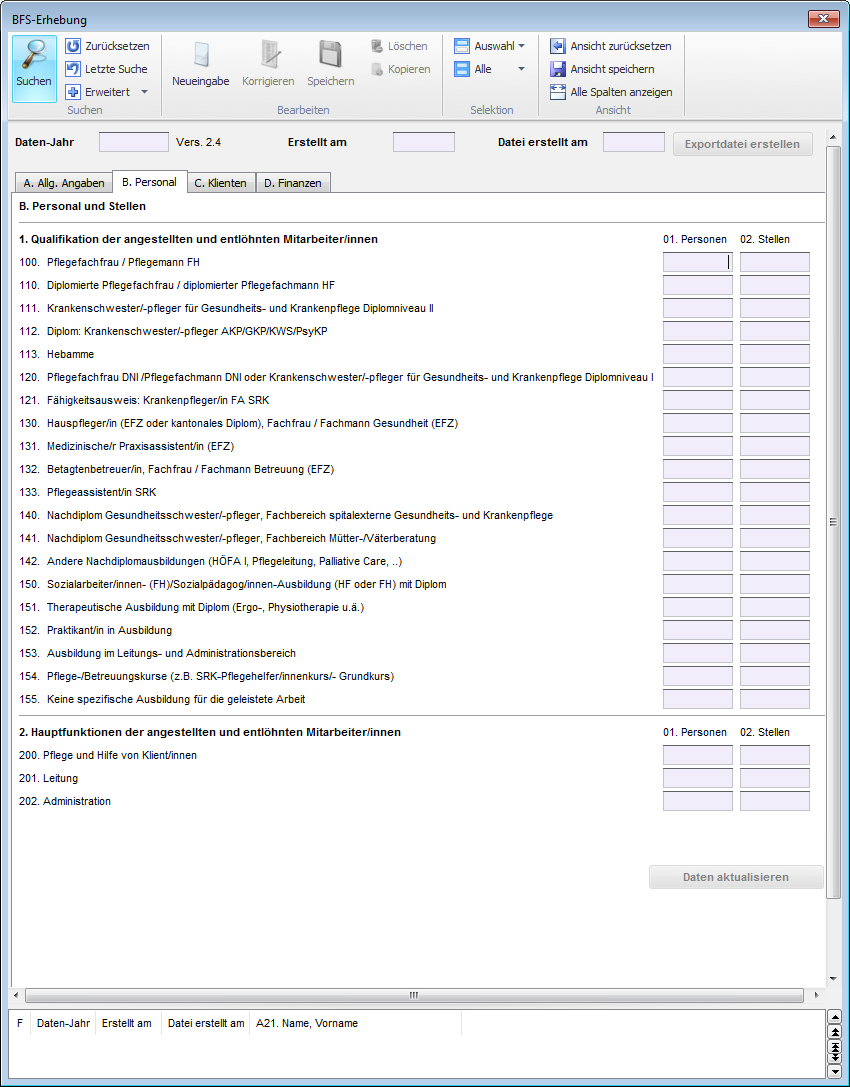The height and width of the screenshot is (1087, 850).
Task: Click Stellen field for row 133 Pflegeassistent/in SRK
Action: [x=774, y=492]
